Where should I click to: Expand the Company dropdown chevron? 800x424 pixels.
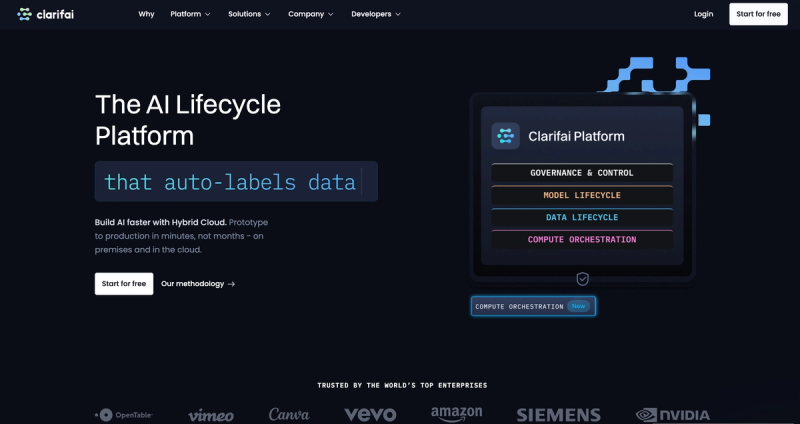click(331, 14)
